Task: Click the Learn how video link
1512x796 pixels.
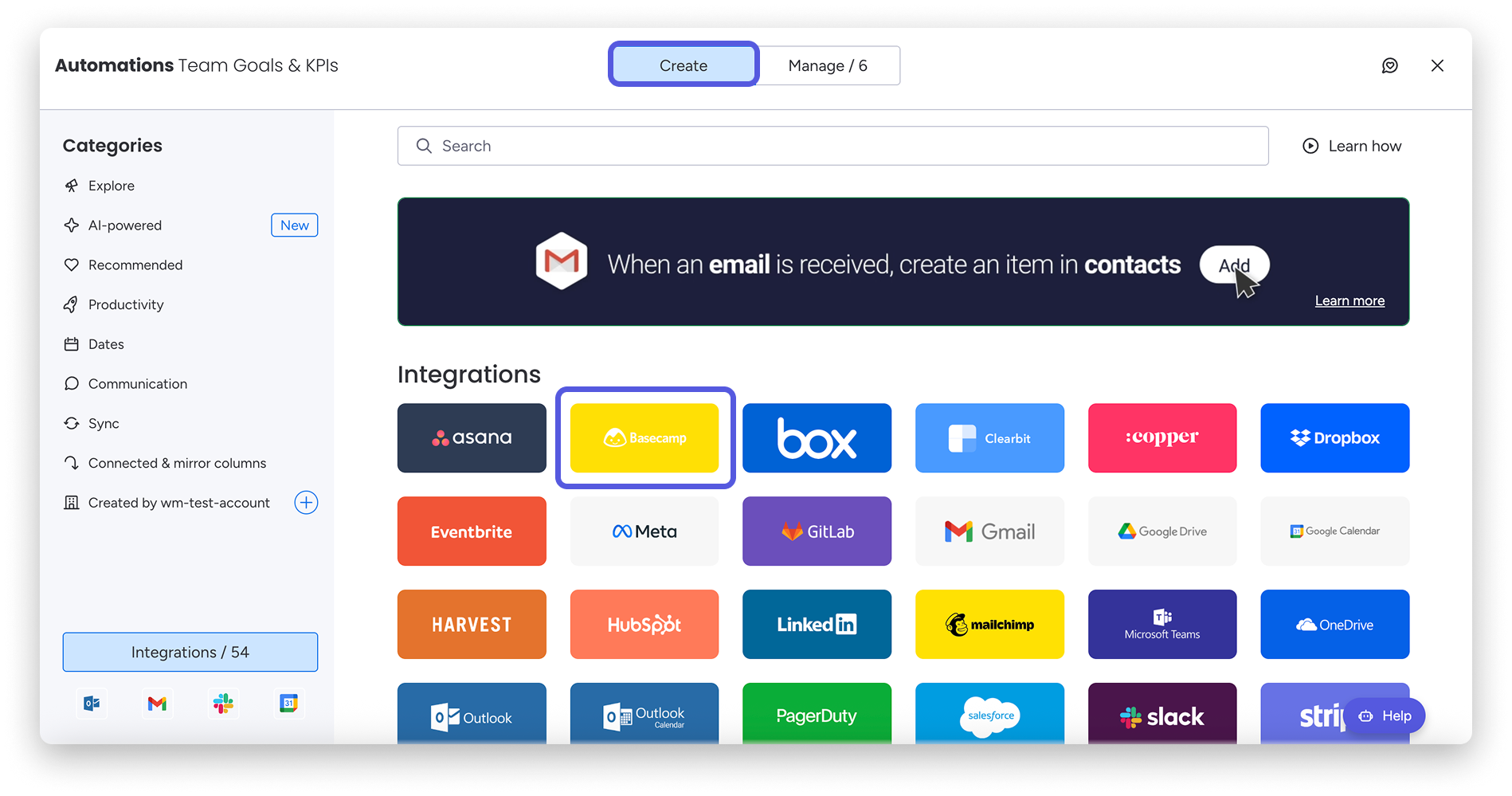Action: click(x=1352, y=146)
